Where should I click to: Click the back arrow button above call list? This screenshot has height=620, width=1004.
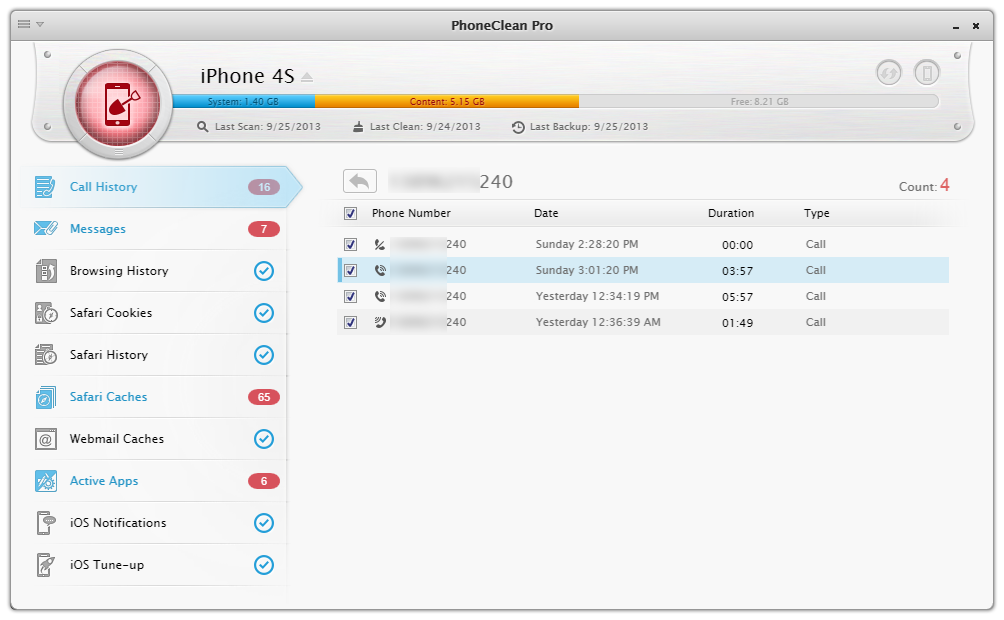(359, 181)
